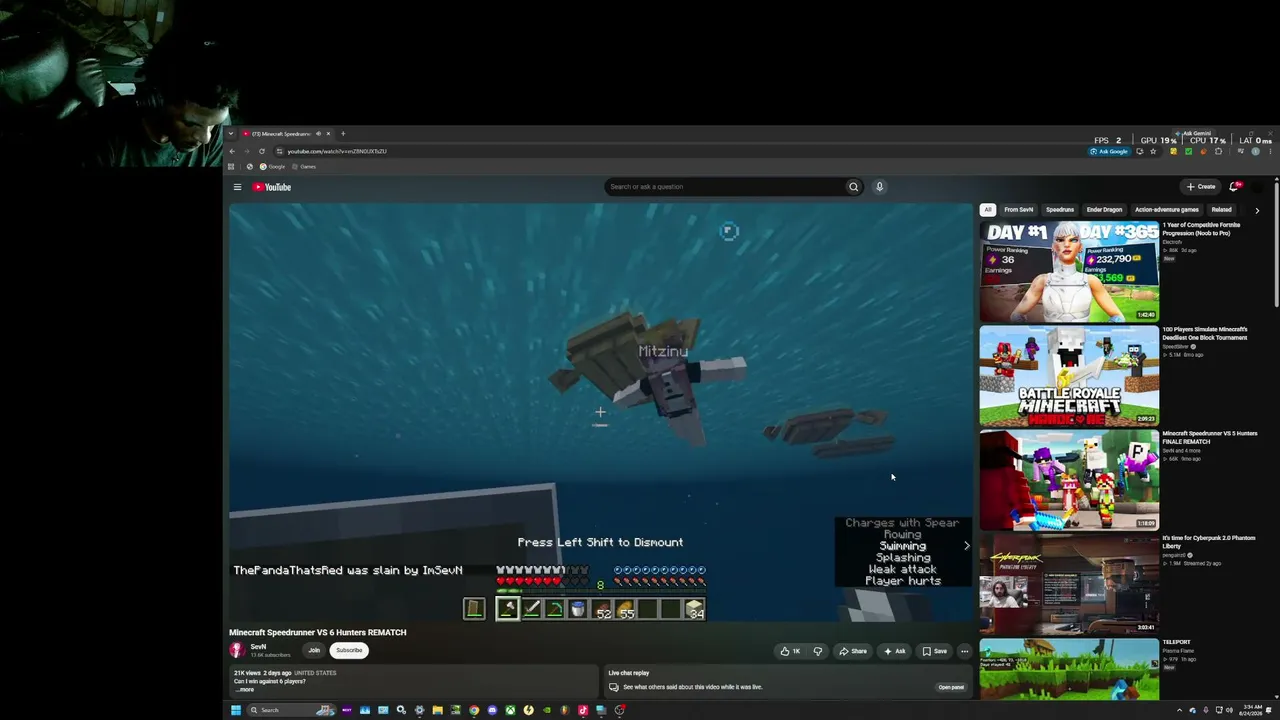Open Settings gear in the taskbar
This screenshot has height=720, width=1280.
(x=419, y=710)
